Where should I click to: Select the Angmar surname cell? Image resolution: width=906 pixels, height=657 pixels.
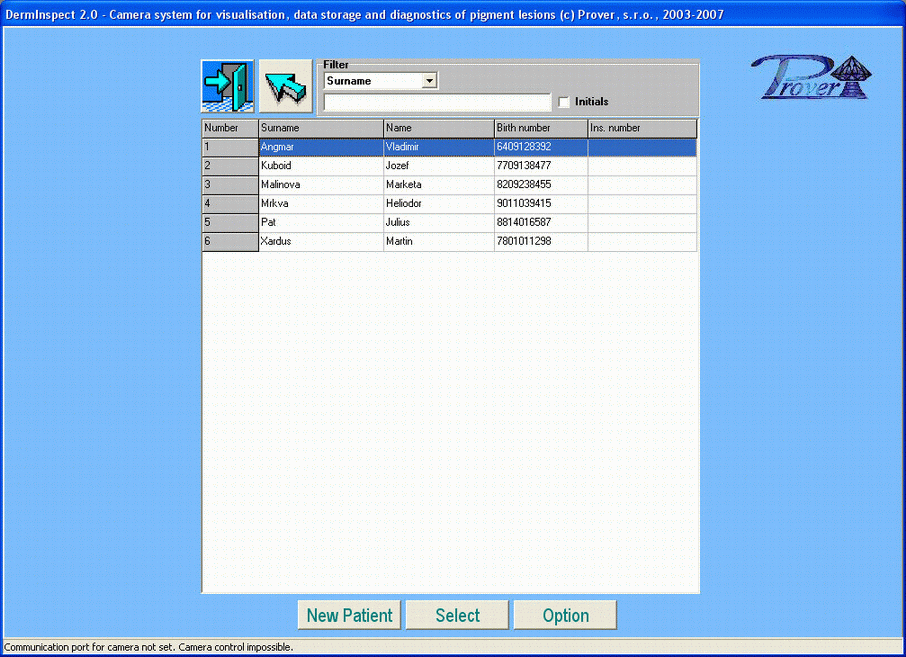[x=321, y=147]
